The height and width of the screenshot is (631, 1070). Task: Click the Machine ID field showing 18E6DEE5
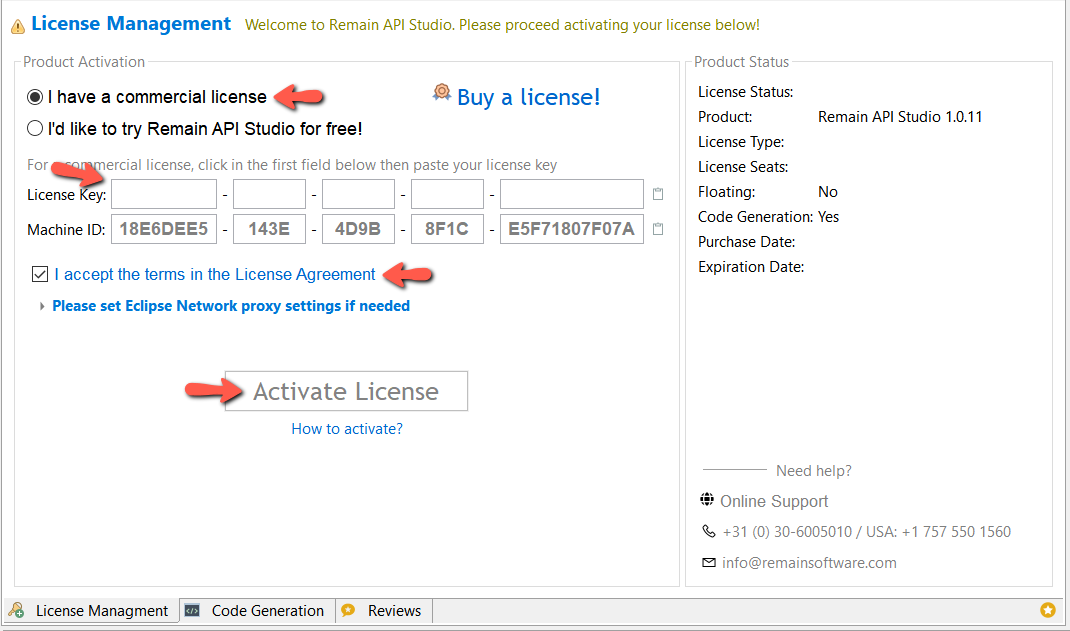[164, 229]
